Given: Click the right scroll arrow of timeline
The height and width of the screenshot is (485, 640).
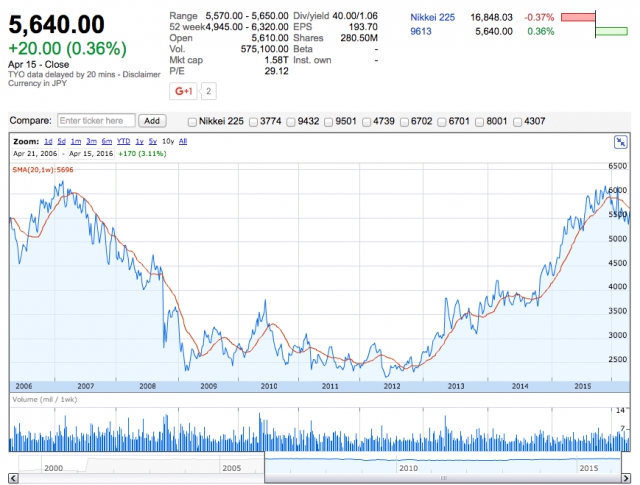Looking at the screenshot, I should tap(626, 478).
